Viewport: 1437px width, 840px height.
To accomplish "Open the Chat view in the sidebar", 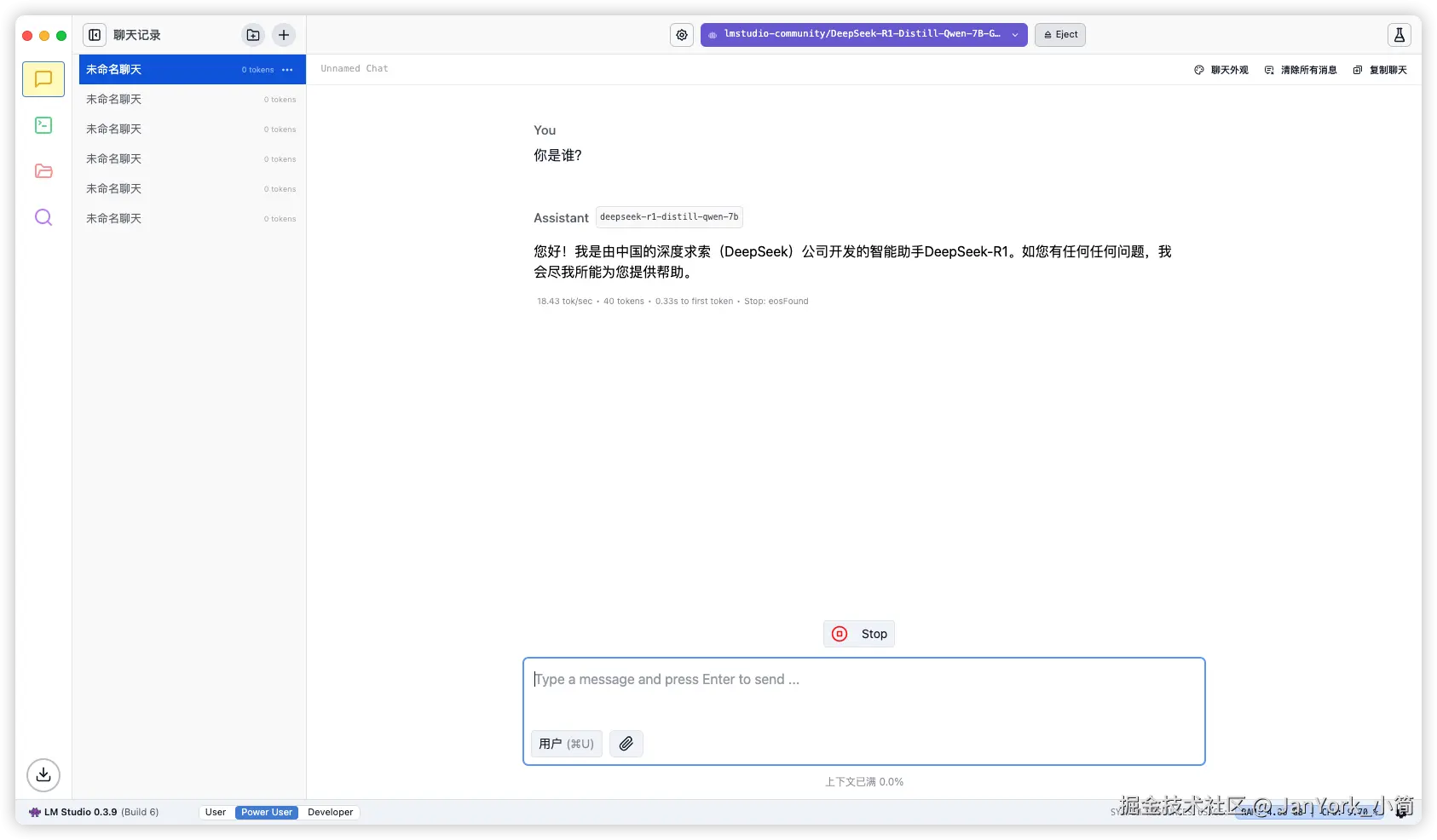I will [x=43, y=79].
